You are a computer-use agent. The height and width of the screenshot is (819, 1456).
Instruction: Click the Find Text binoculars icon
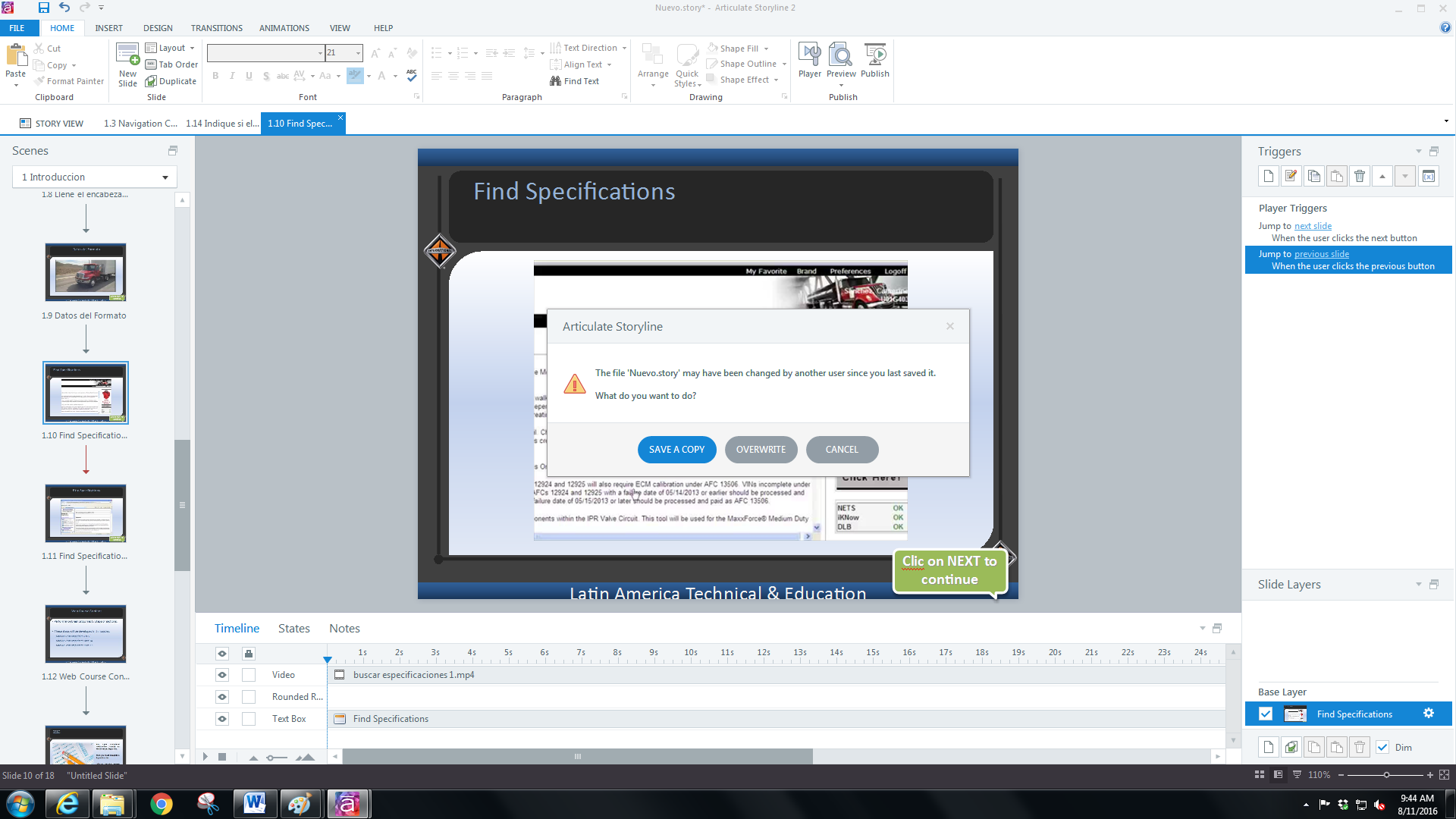(x=555, y=81)
